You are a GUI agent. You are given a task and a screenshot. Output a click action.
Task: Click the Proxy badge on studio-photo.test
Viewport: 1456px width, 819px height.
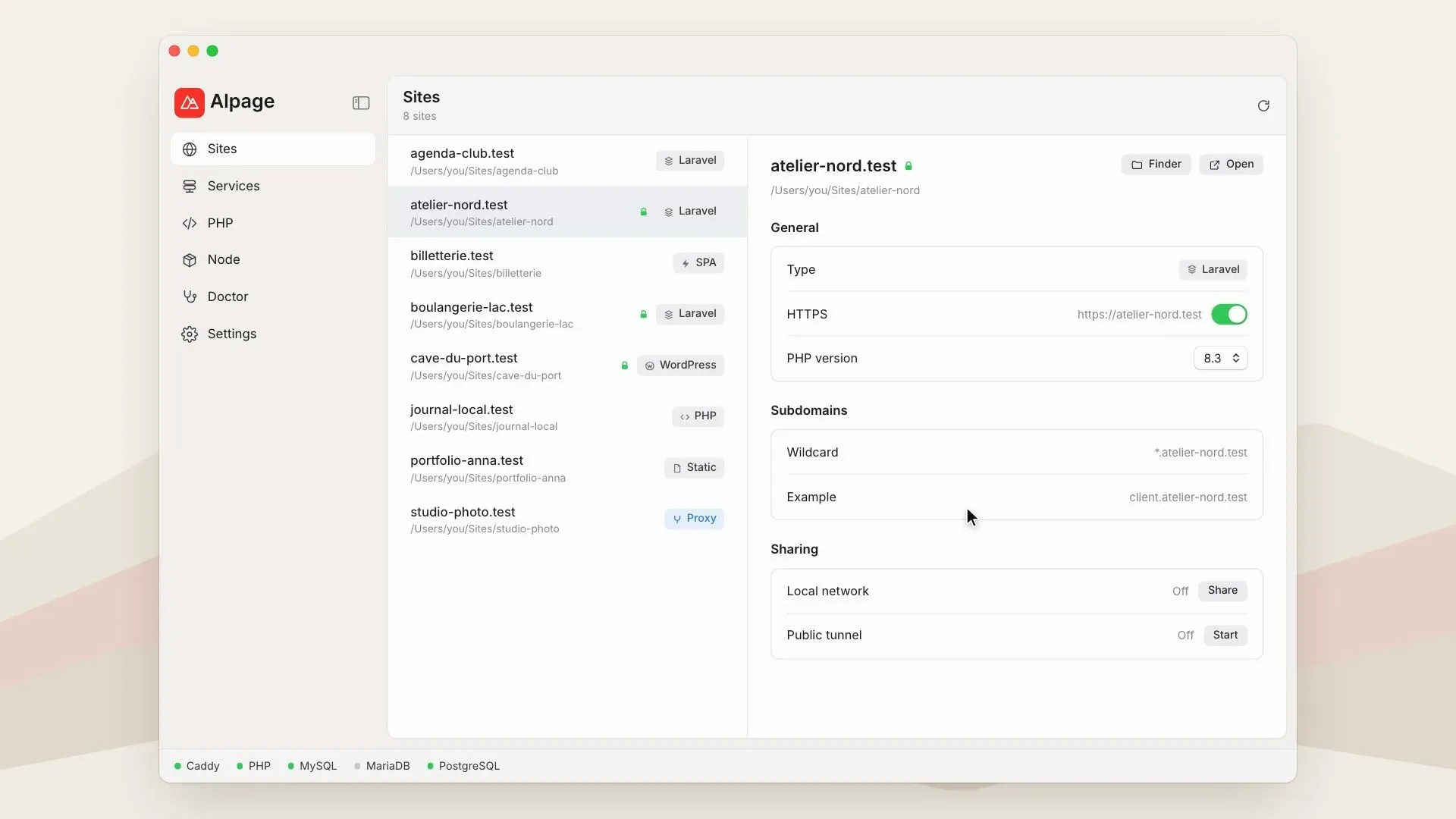pyautogui.click(x=694, y=519)
